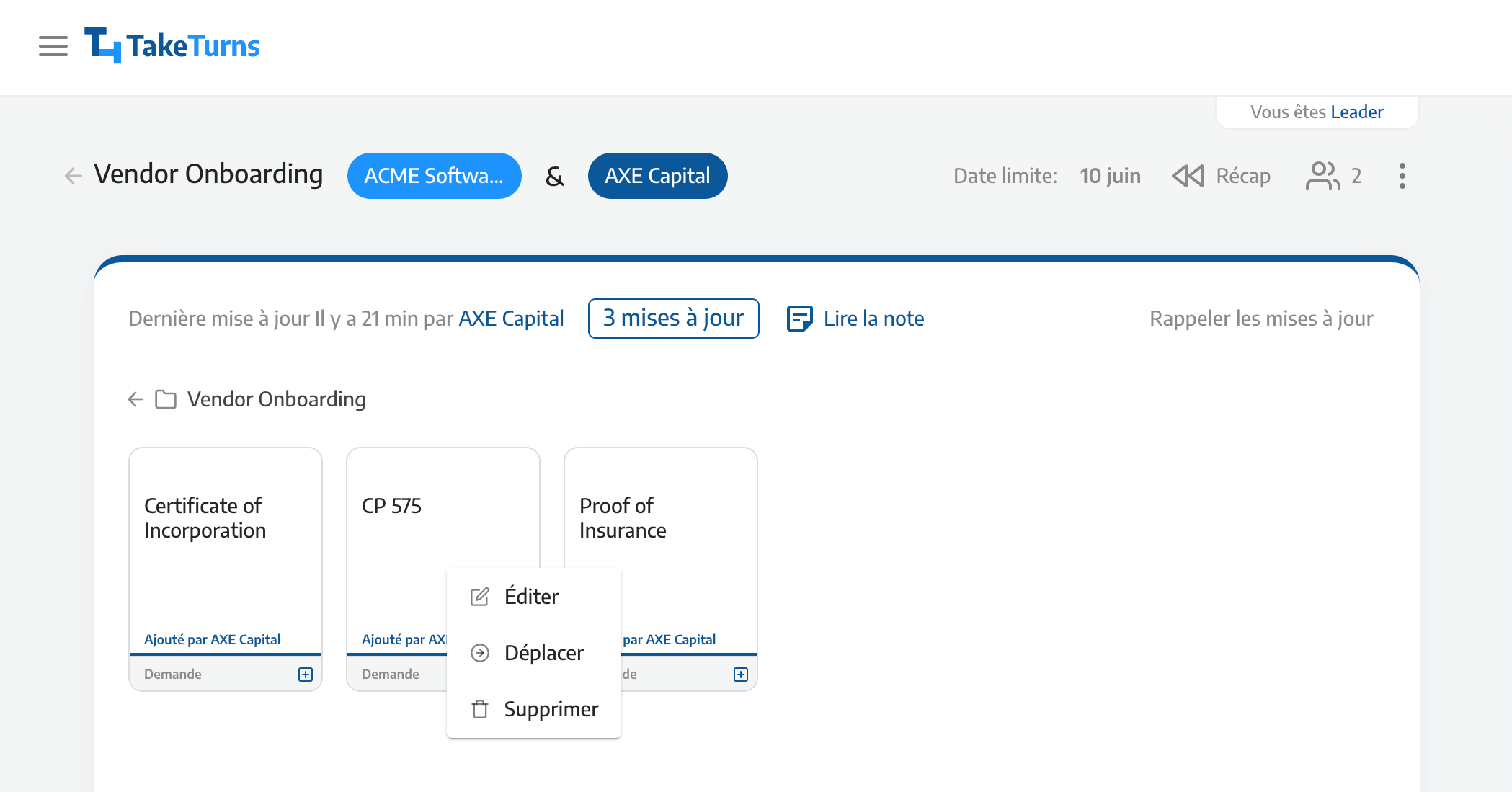Open the hamburger navigation menu
1512x792 pixels.
(x=53, y=46)
